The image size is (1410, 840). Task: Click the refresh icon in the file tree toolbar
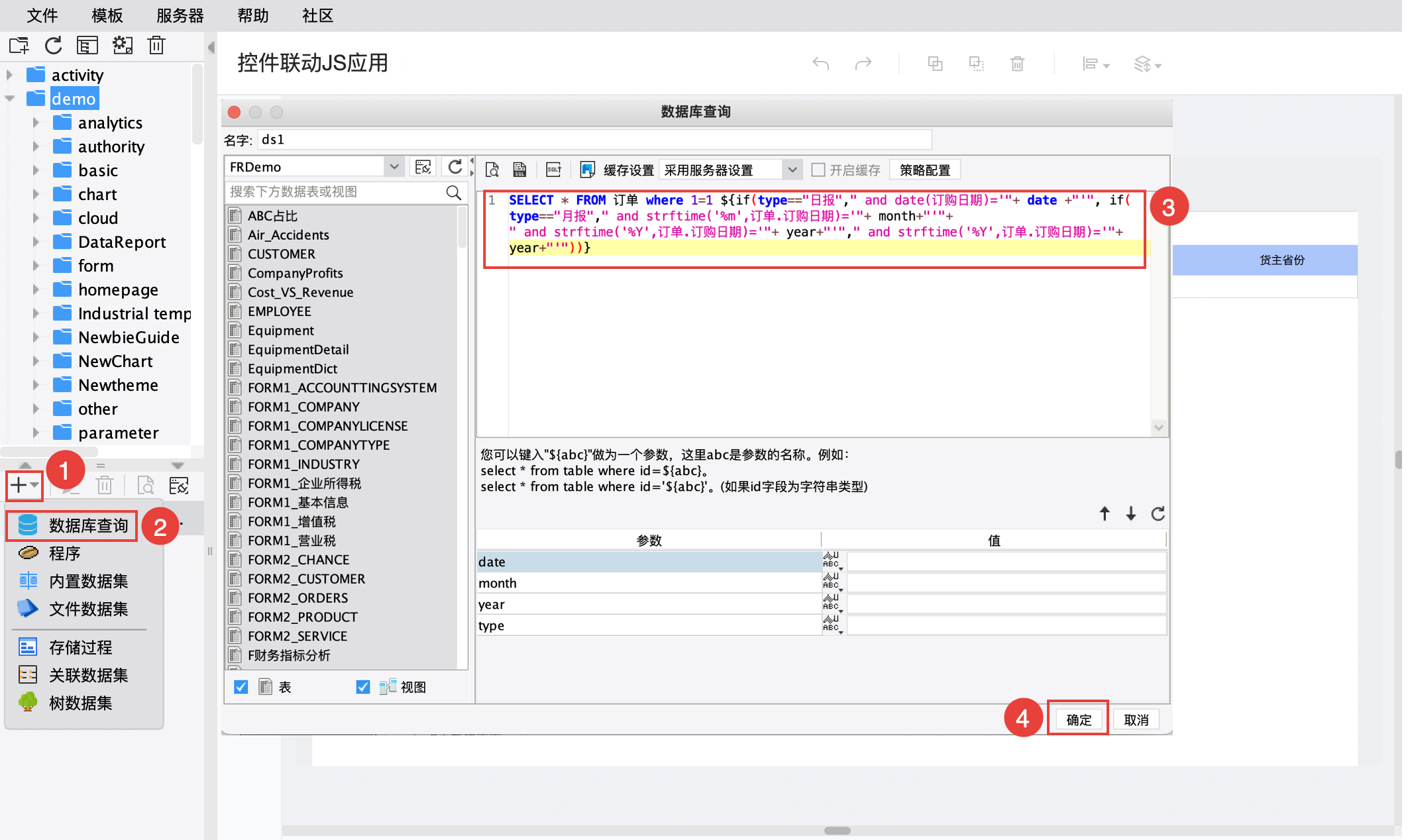(x=54, y=46)
